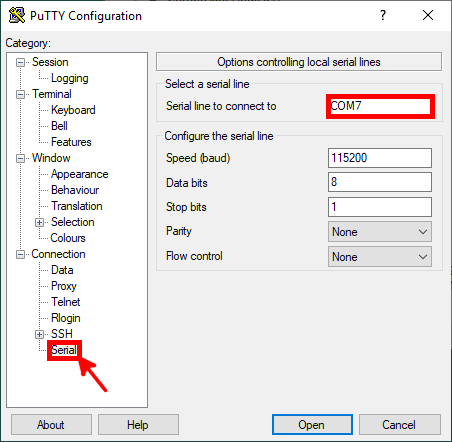The width and height of the screenshot is (452, 442).
Task: Click Open to start the session
Action: tap(312, 425)
